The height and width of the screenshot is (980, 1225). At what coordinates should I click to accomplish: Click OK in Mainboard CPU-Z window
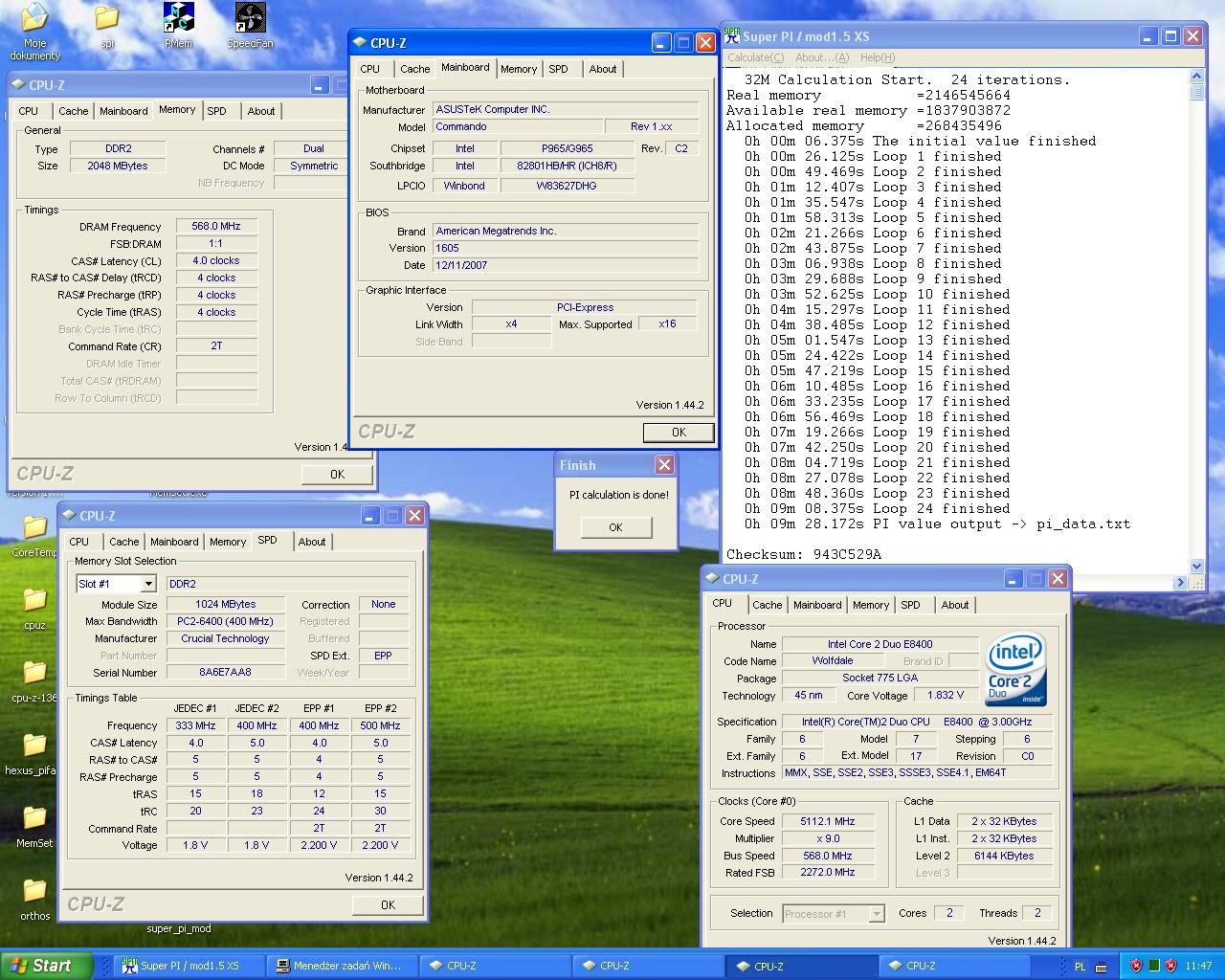coord(679,433)
